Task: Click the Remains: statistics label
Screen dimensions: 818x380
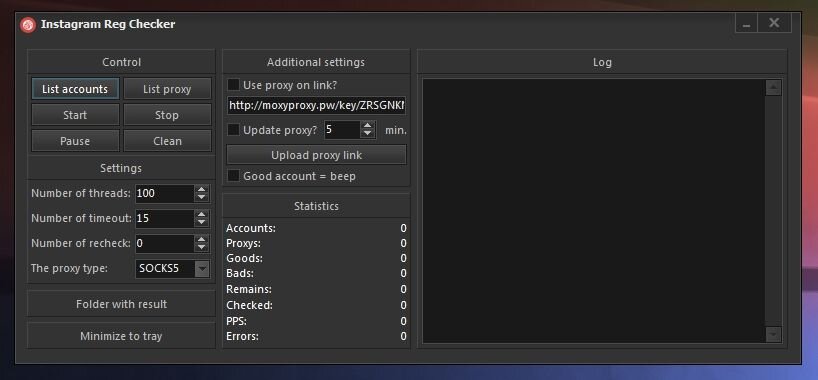Action: click(x=249, y=289)
